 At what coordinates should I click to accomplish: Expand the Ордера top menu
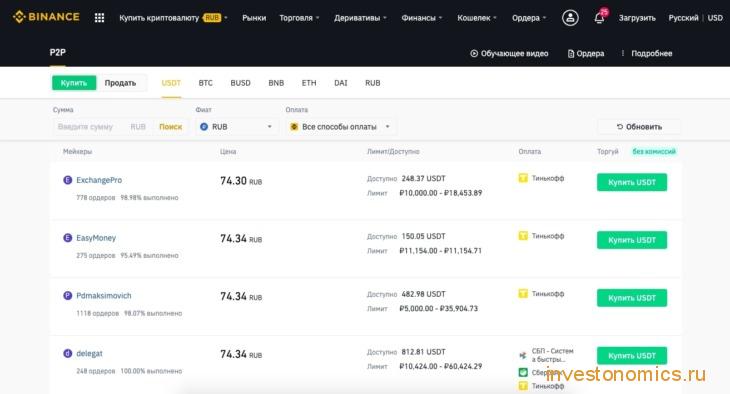pyautogui.click(x=529, y=18)
